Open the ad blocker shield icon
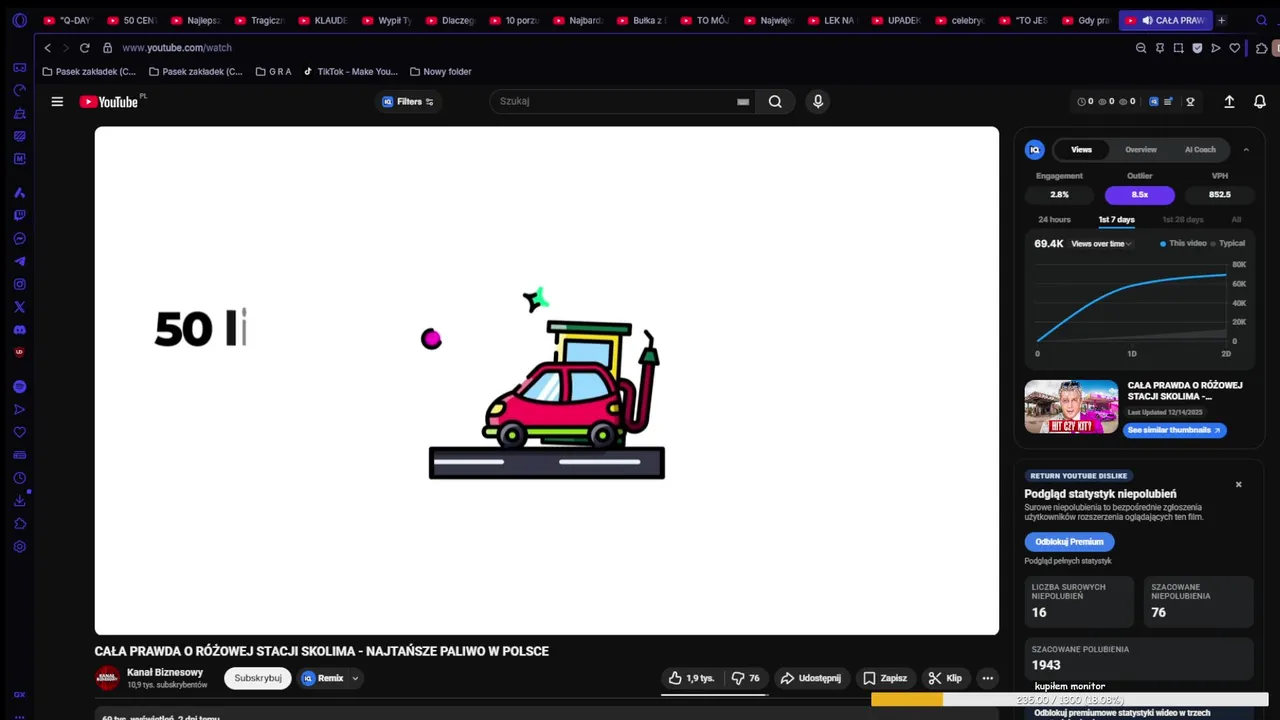The height and width of the screenshot is (720, 1280). click(1197, 48)
